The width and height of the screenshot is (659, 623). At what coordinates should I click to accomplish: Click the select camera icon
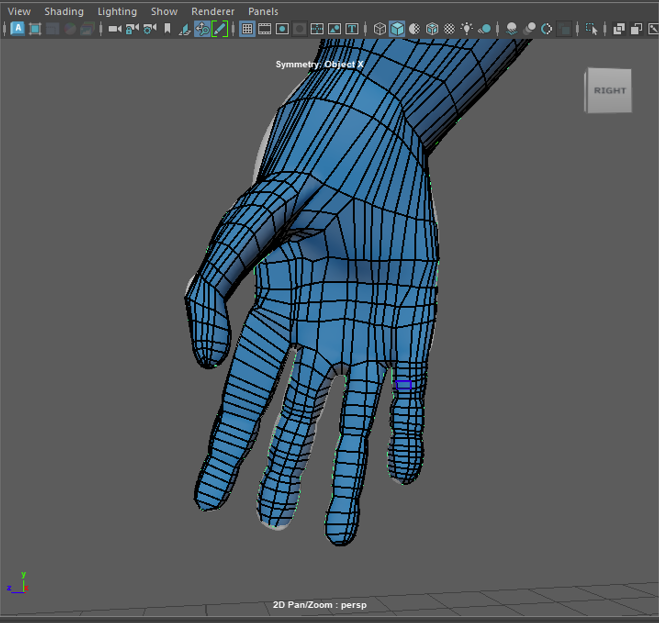(x=114, y=29)
